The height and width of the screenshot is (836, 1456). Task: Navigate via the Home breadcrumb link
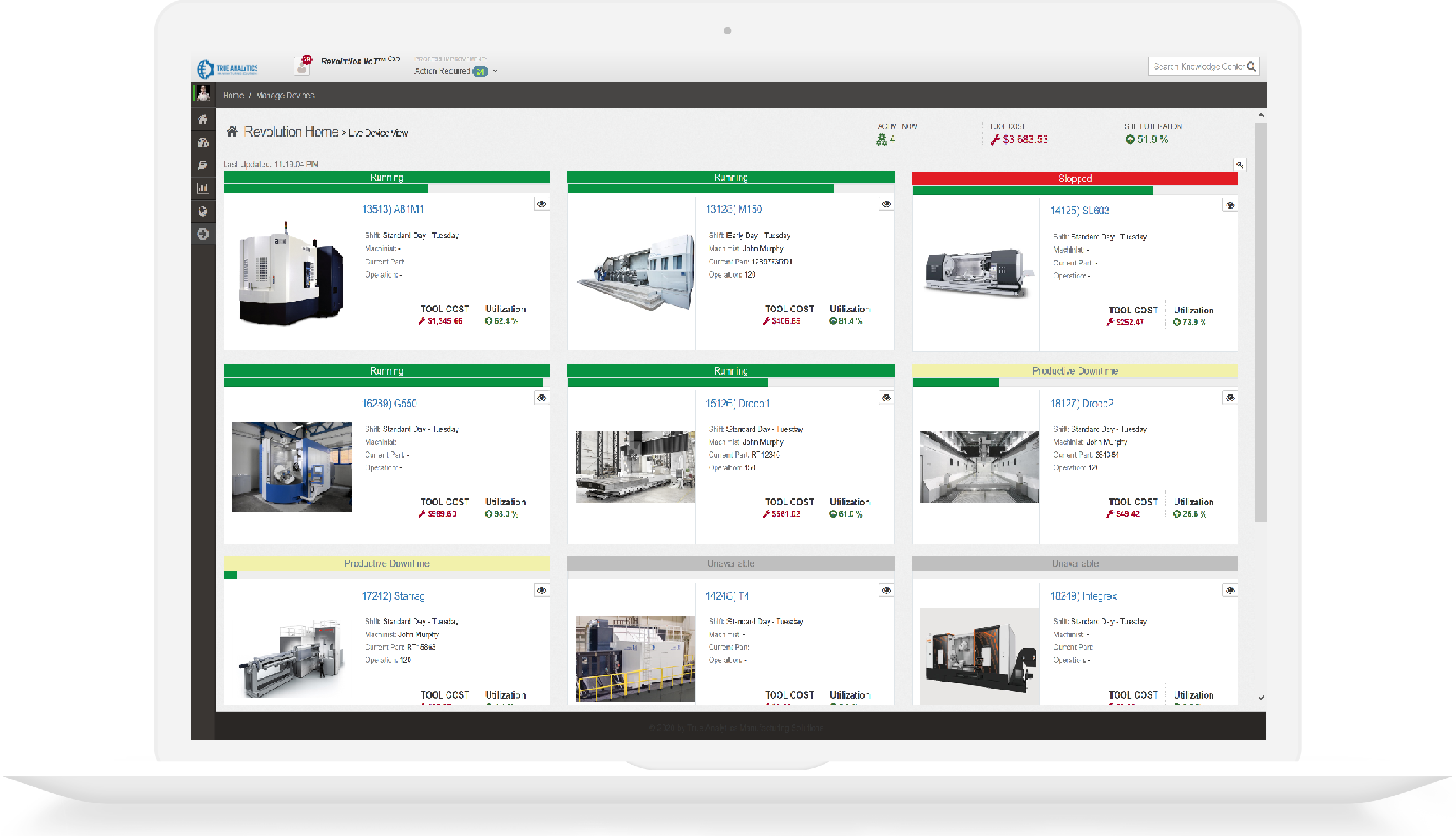[x=233, y=94]
